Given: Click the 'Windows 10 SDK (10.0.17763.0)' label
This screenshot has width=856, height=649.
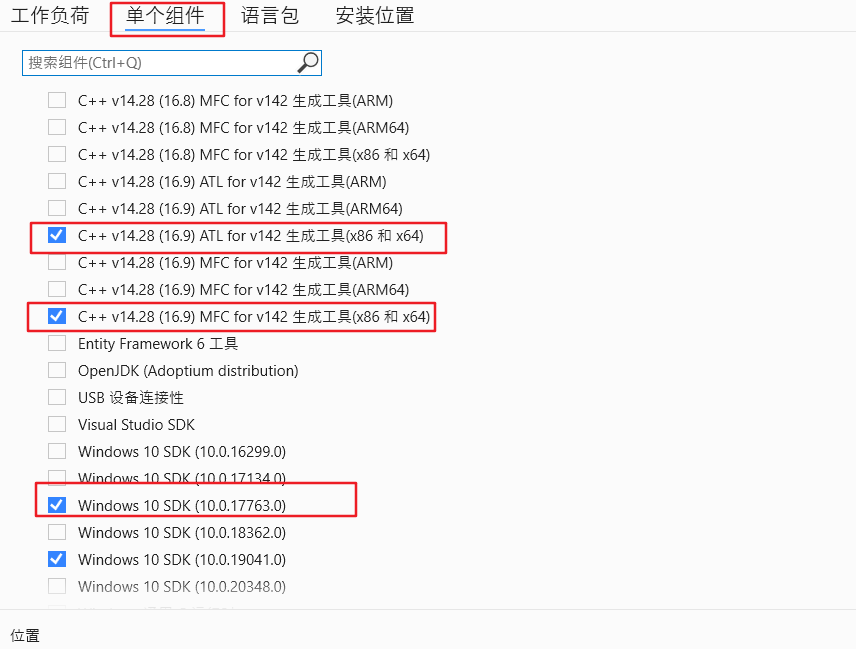Looking at the screenshot, I should 182,506.
